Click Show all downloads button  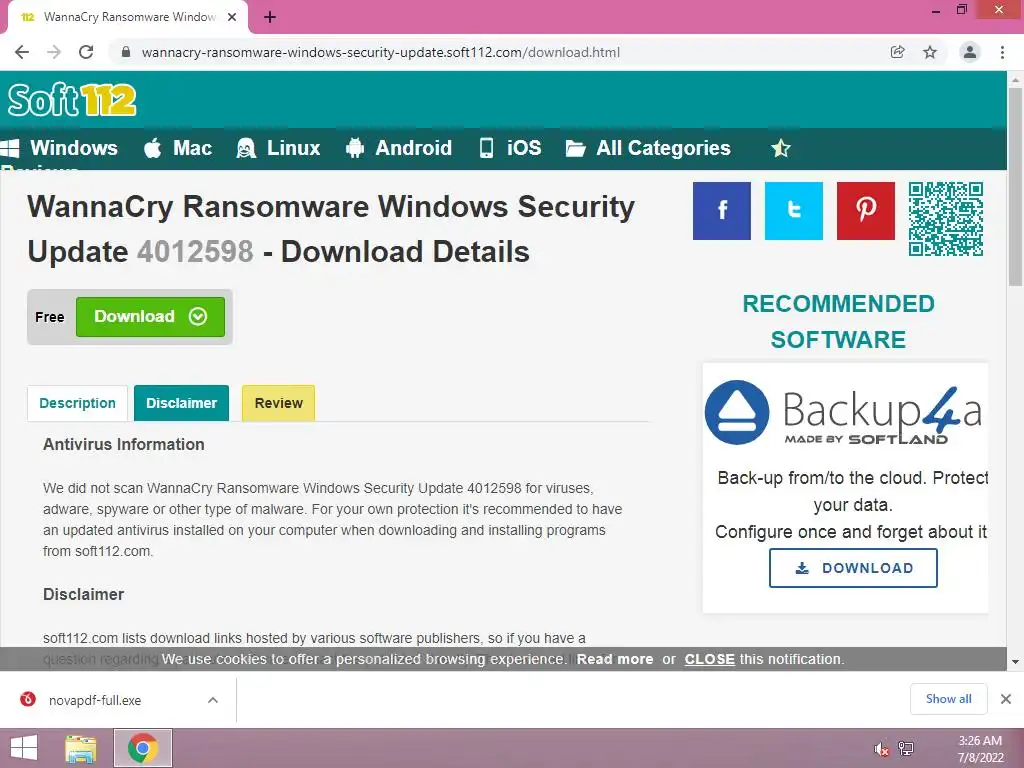[x=948, y=699]
